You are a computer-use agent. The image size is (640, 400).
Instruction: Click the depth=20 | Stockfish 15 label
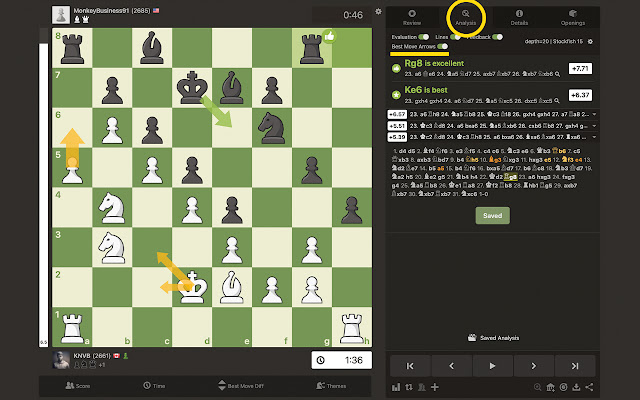point(553,42)
